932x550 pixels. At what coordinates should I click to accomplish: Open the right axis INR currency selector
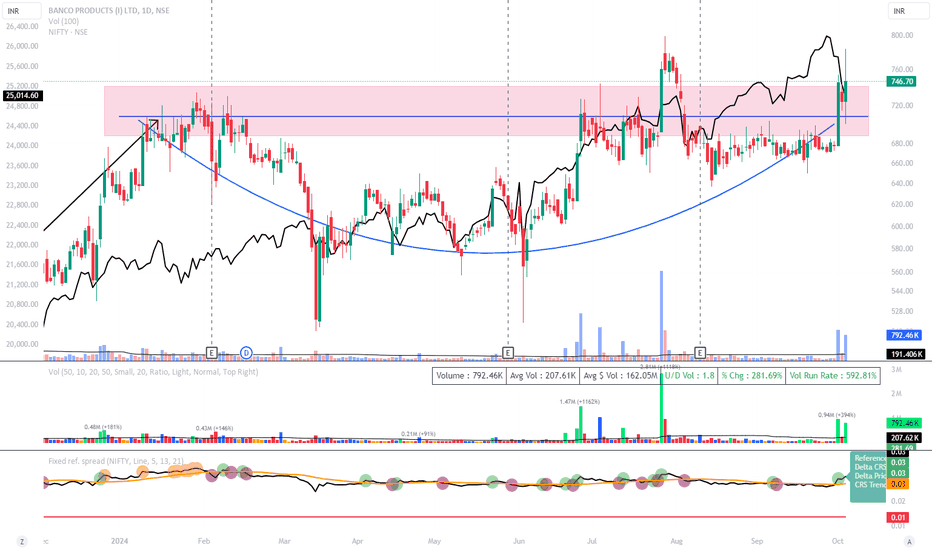(x=908, y=11)
